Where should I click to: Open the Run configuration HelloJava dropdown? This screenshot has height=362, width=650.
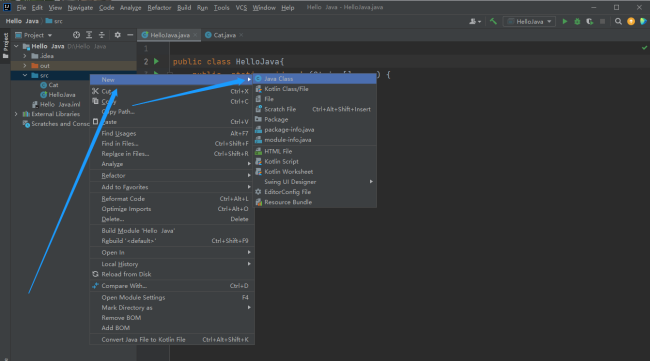coord(529,21)
